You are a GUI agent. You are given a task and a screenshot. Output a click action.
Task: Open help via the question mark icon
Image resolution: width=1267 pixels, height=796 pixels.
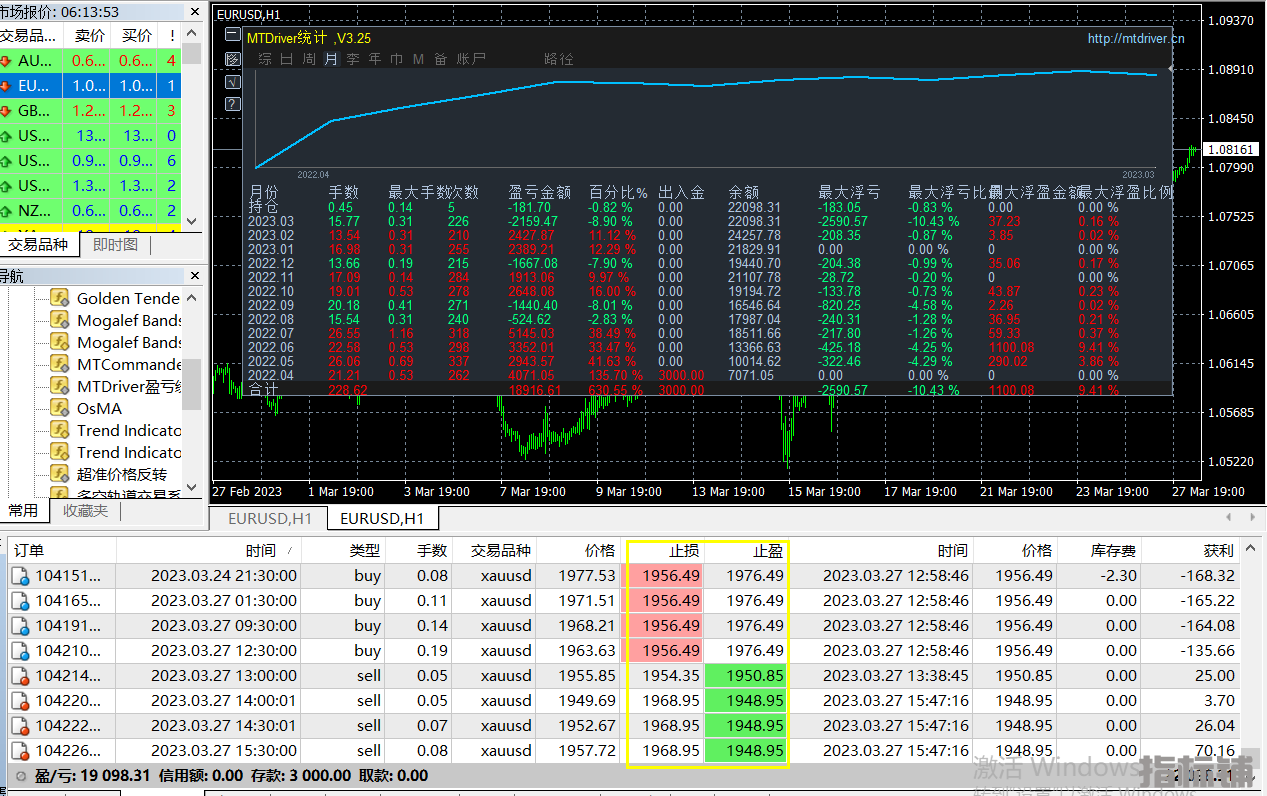(232, 104)
